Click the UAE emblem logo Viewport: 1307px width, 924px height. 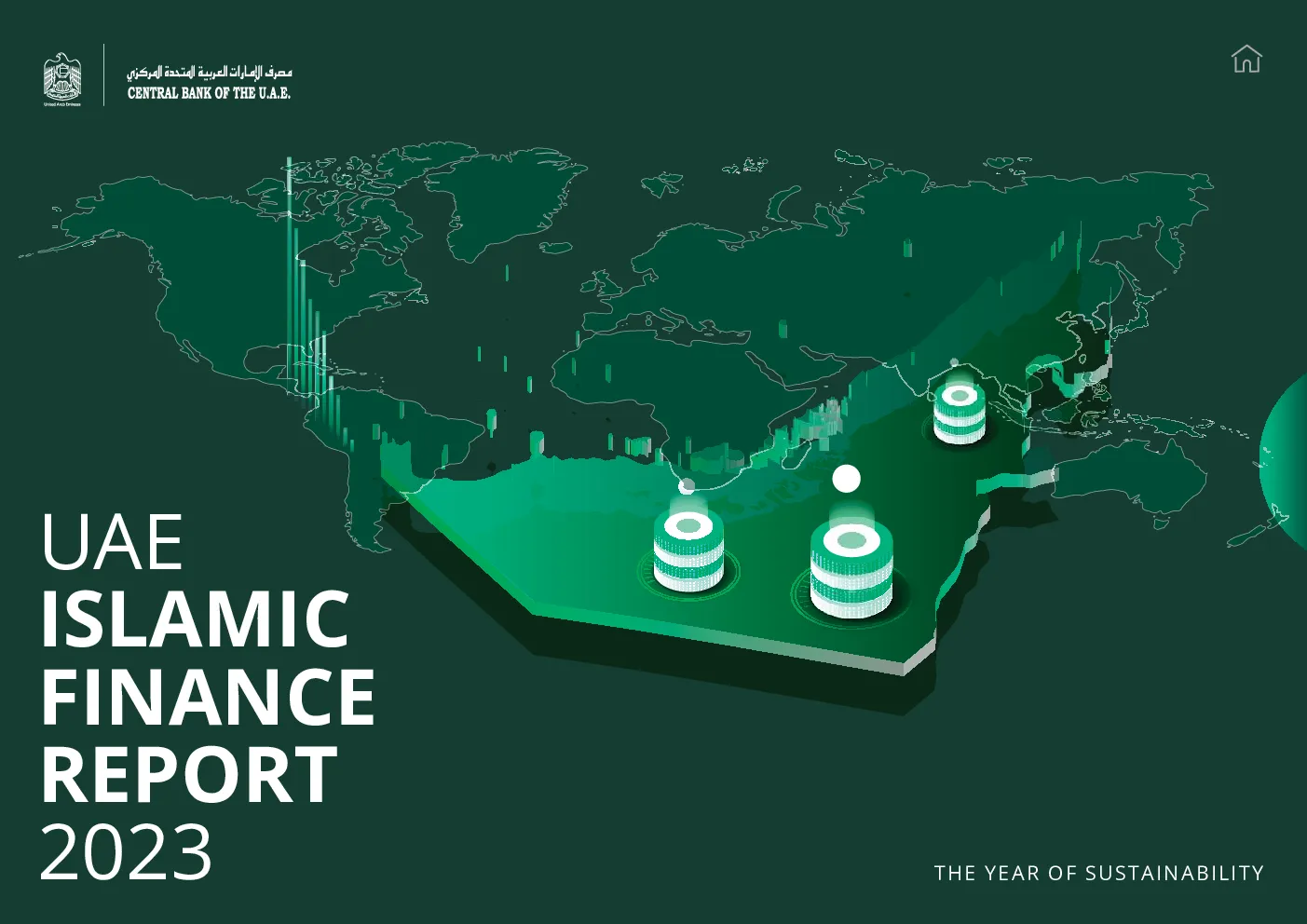coord(62,79)
